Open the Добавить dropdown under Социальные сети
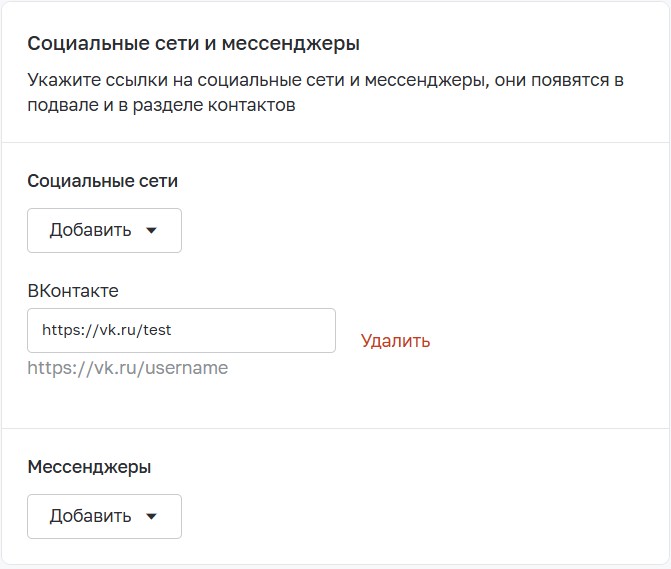The width and height of the screenshot is (671, 569). [104, 230]
